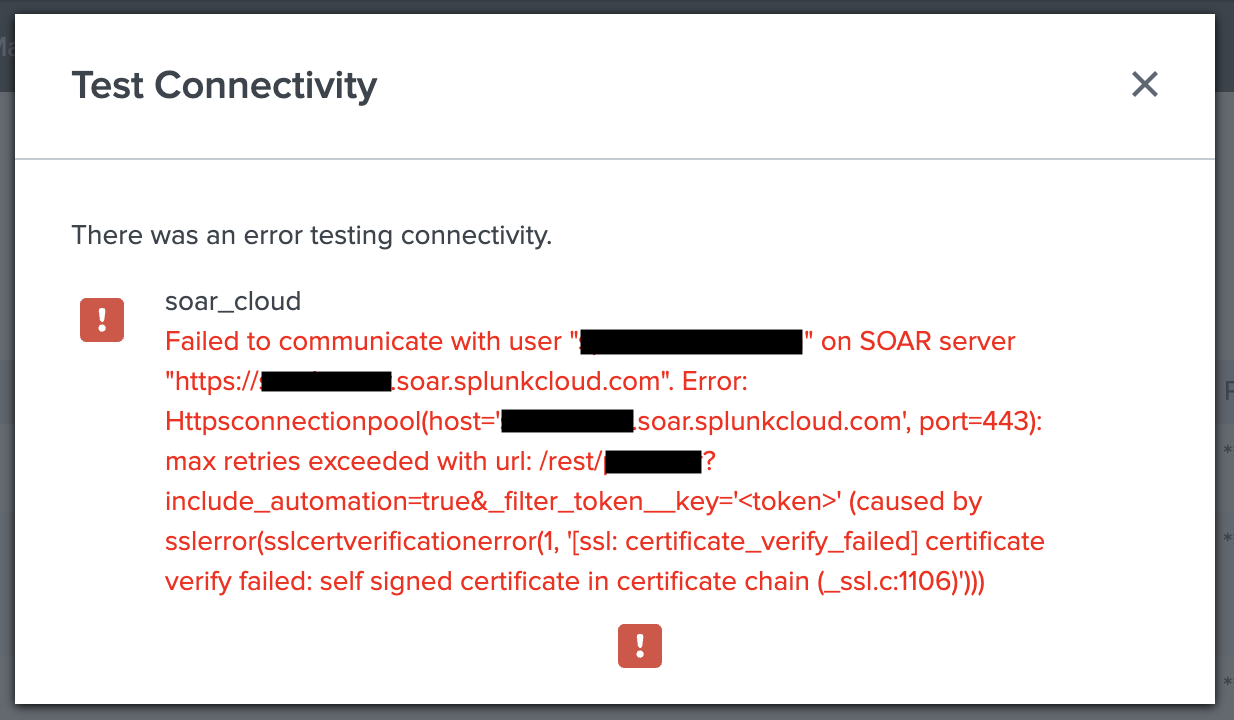Click "self signed certificate in certificate chain" text
This screenshot has height=720, width=1234.
pos(562,582)
